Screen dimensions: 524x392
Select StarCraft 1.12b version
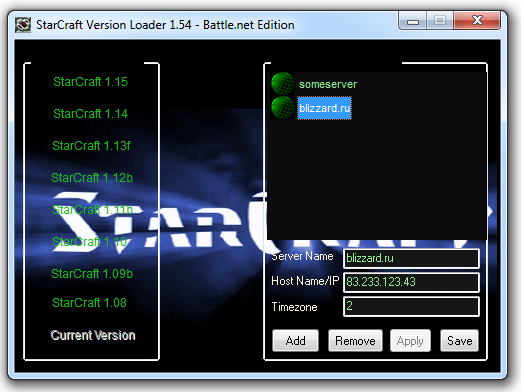(x=92, y=178)
